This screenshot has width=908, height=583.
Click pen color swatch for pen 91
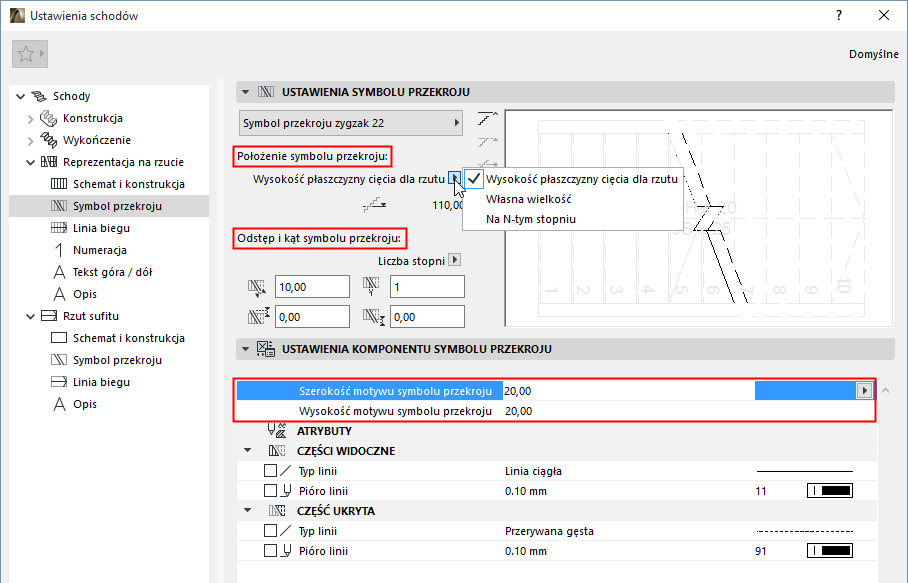(x=830, y=551)
